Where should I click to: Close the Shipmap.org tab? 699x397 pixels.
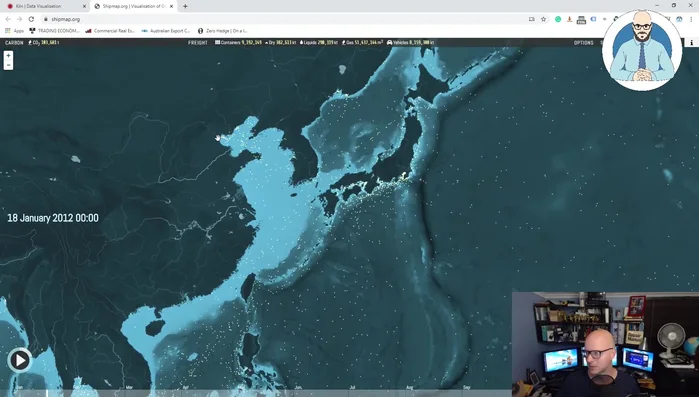[x=171, y=6]
